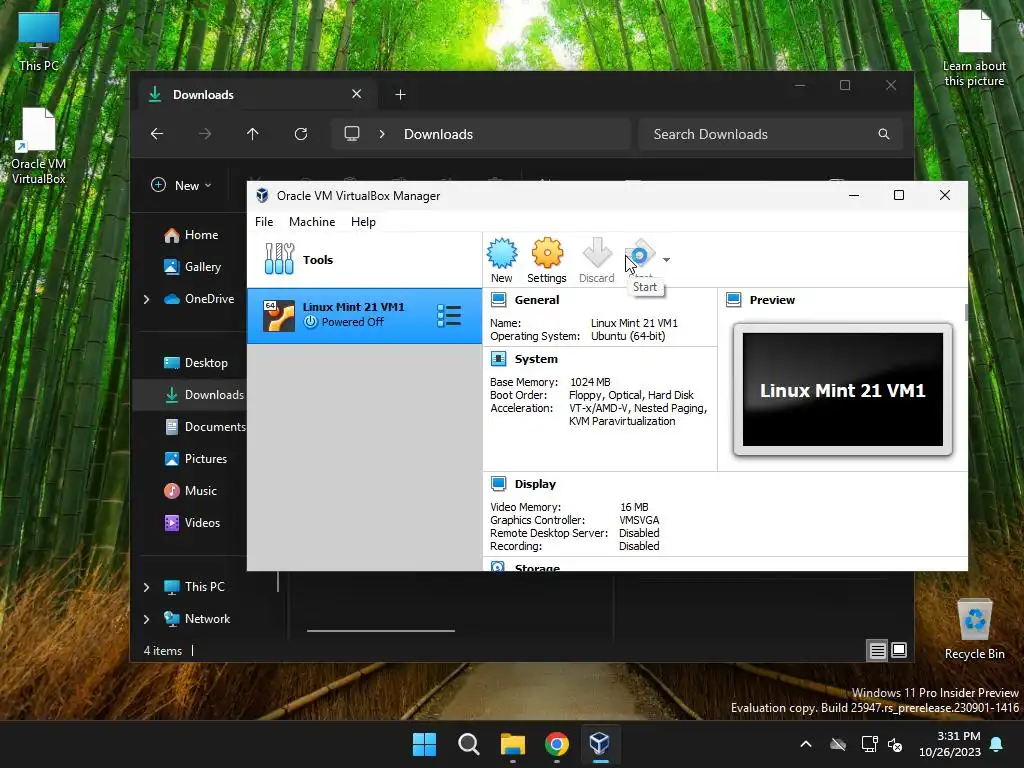The width and height of the screenshot is (1024, 768).
Task: Open File Explorer from taskbar
Action: 513,744
